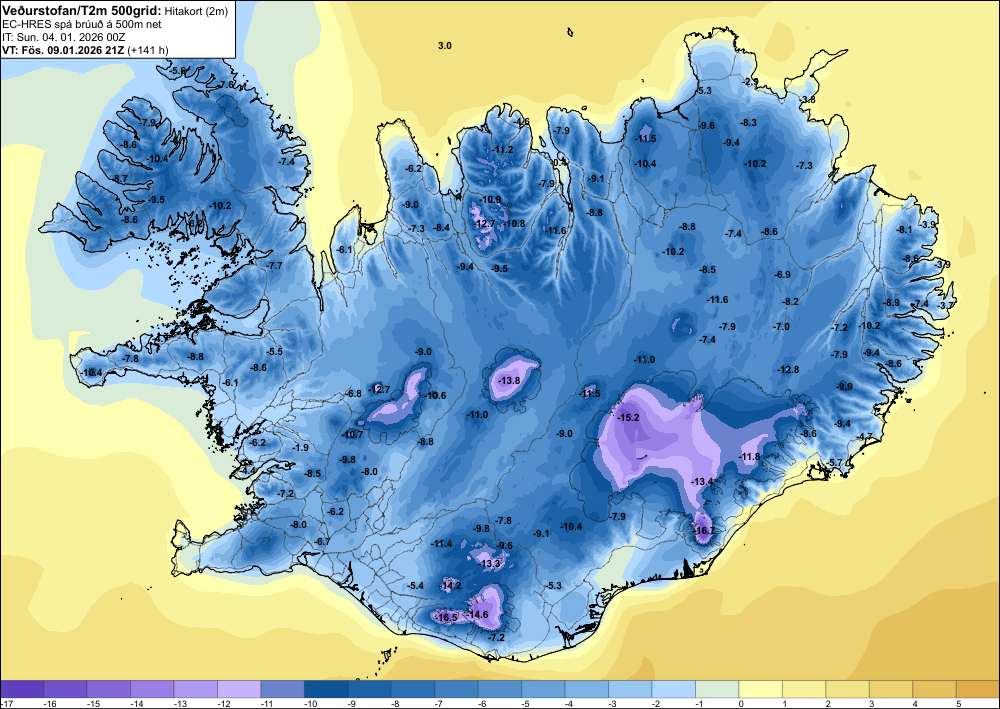
Task: Click the -16.7 temperature value
Action: (x=705, y=530)
